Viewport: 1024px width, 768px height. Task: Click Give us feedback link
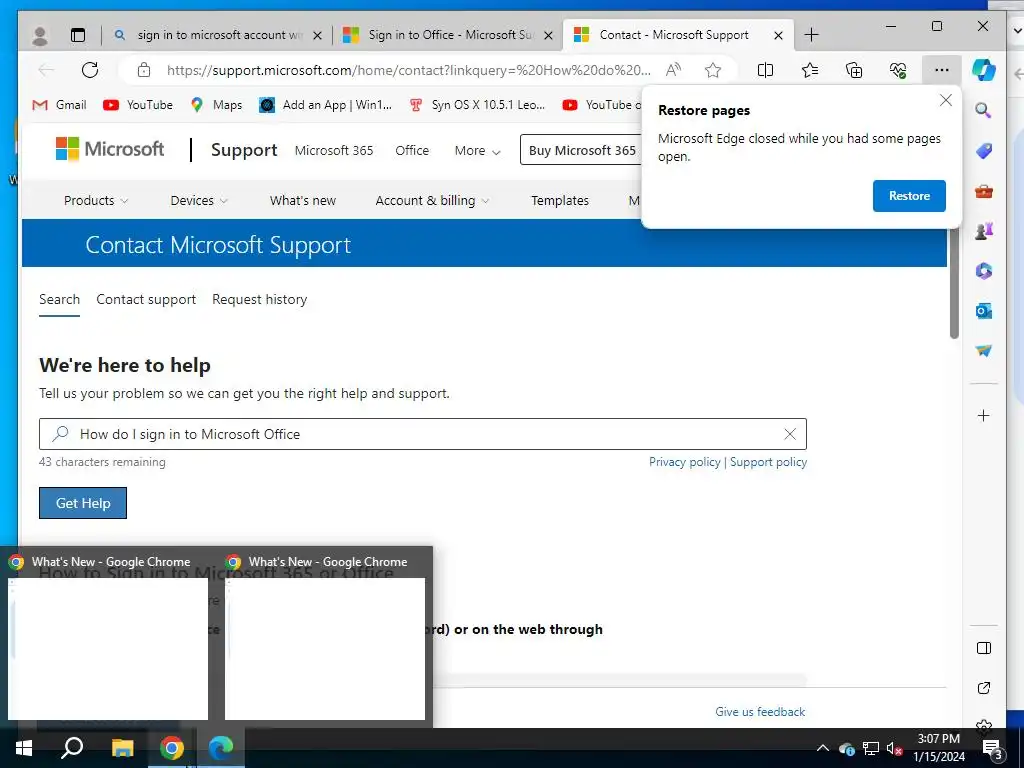coord(760,712)
